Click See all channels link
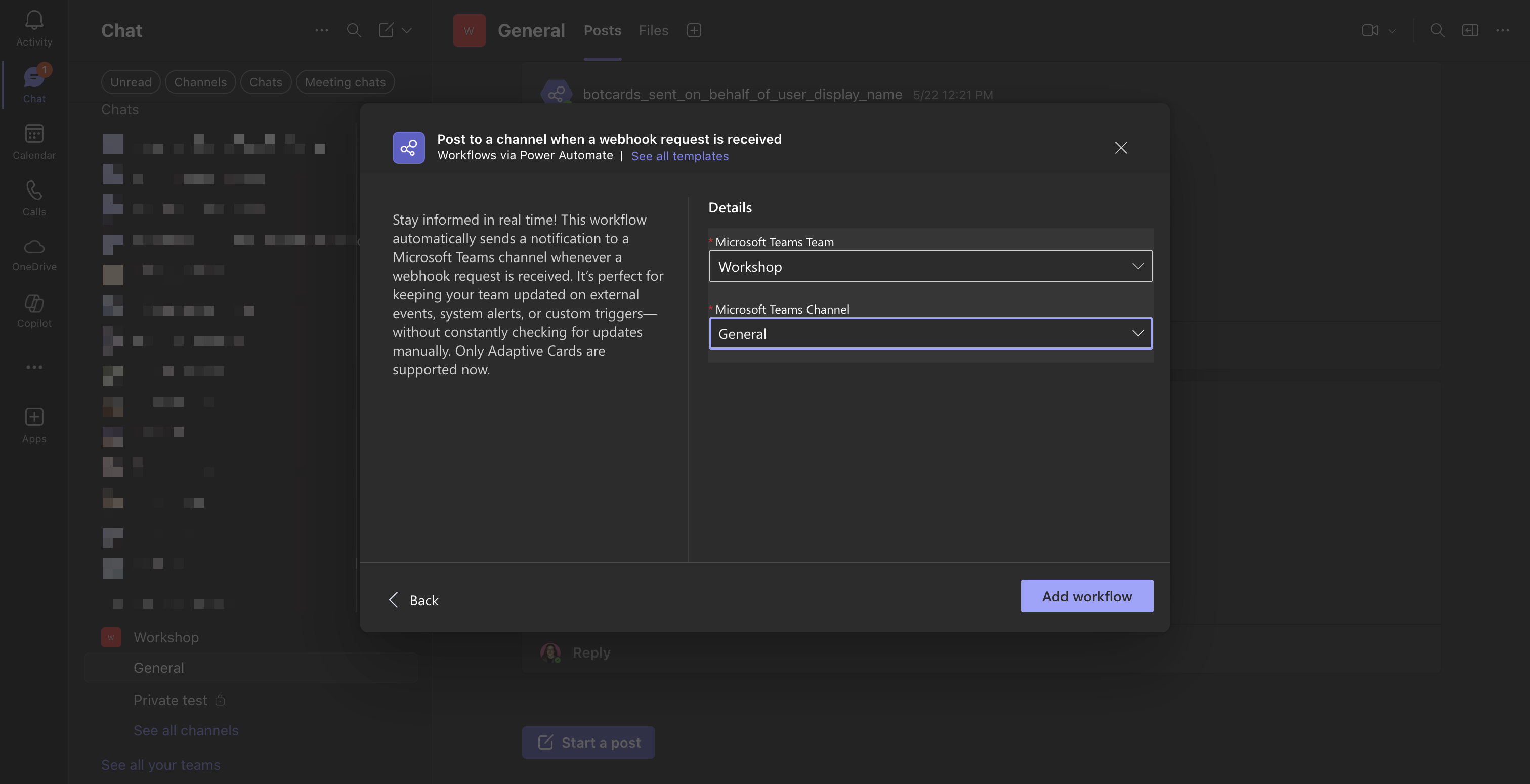Viewport: 1530px width, 784px height. coord(186,730)
